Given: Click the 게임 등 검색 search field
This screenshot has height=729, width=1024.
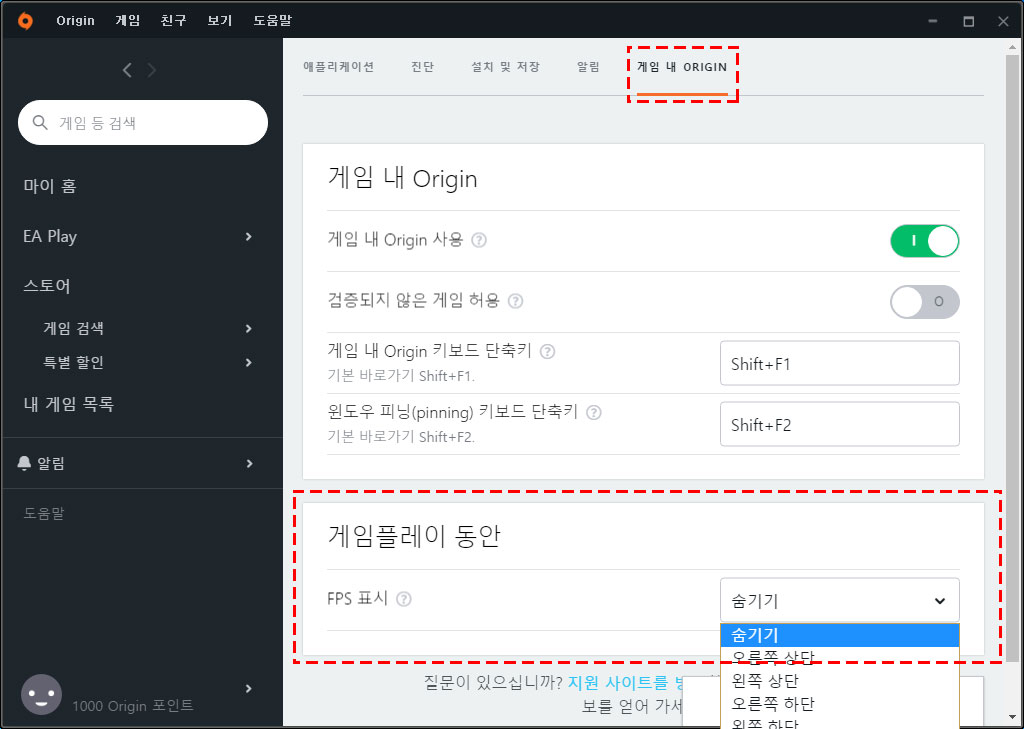Looking at the screenshot, I should click(x=143, y=122).
